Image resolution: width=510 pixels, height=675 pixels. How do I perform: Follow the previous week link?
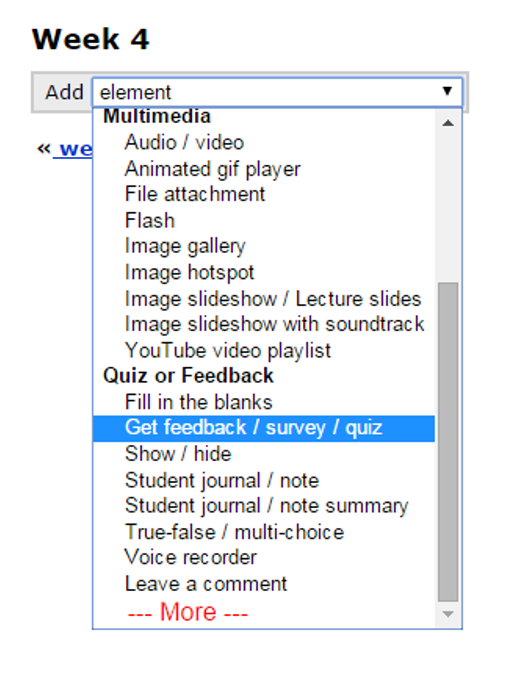pyautogui.click(x=72, y=149)
